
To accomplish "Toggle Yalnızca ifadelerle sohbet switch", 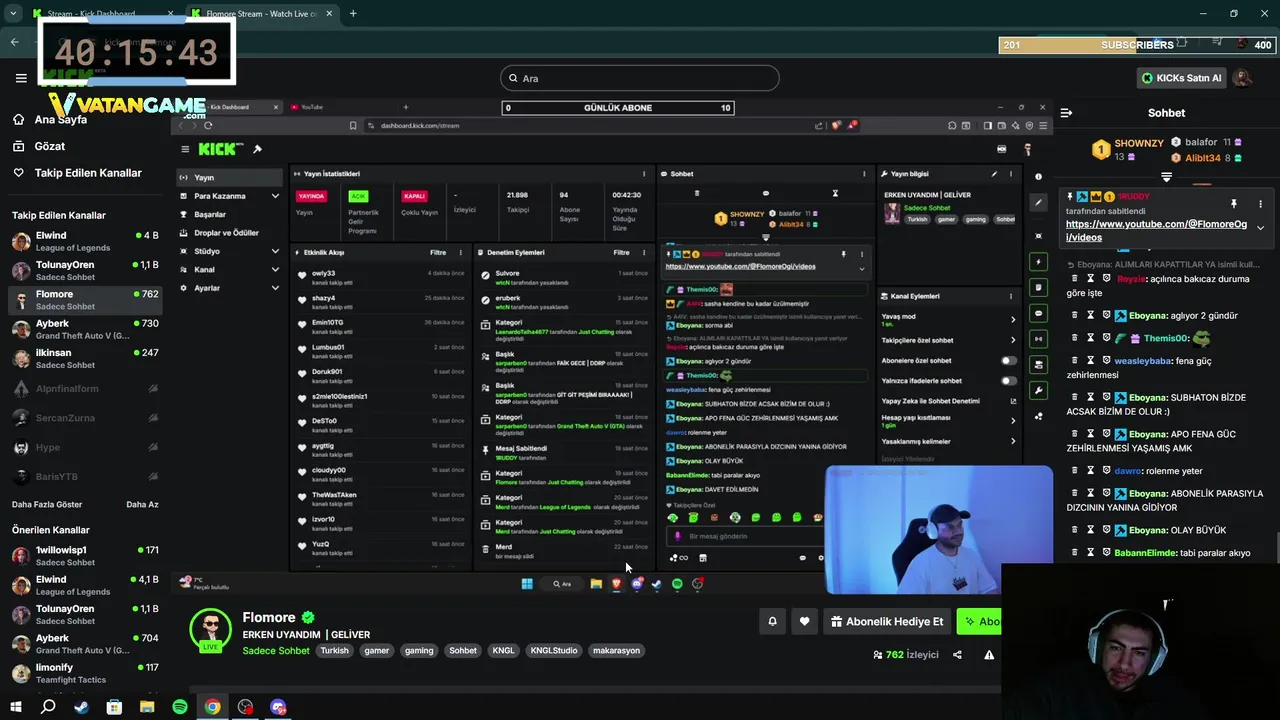I will (1009, 381).
